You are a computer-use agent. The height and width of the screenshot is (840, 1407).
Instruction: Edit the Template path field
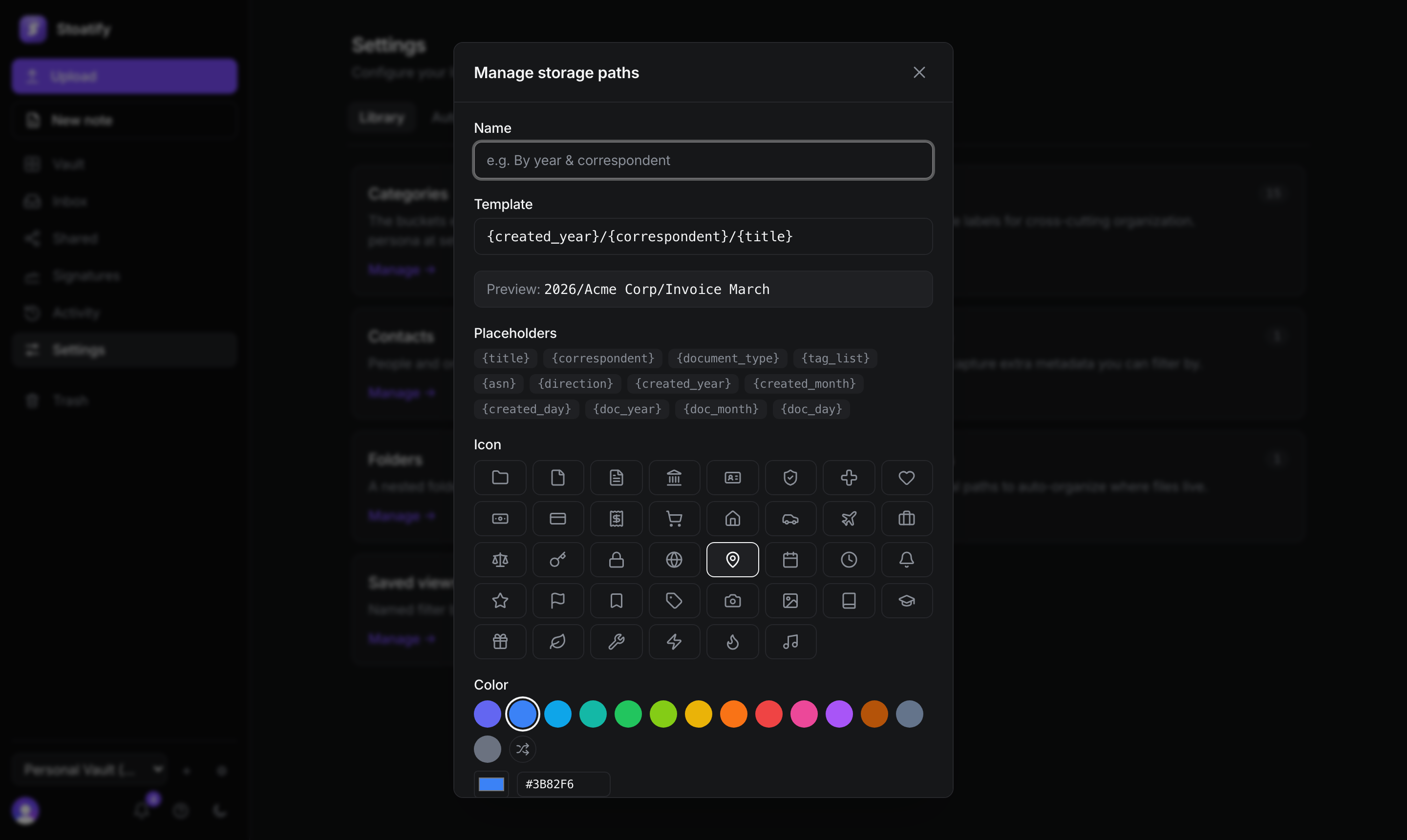click(x=703, y=236)
